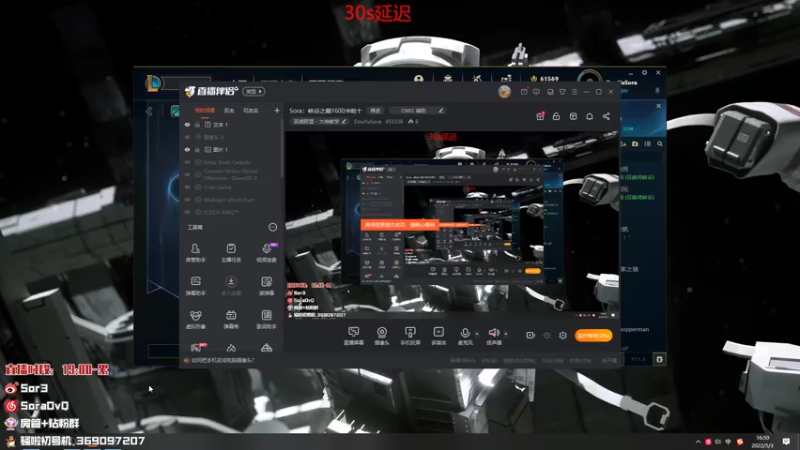Show the Deep Rock Galactic source

pyautogui.click(x=187, y=162)
